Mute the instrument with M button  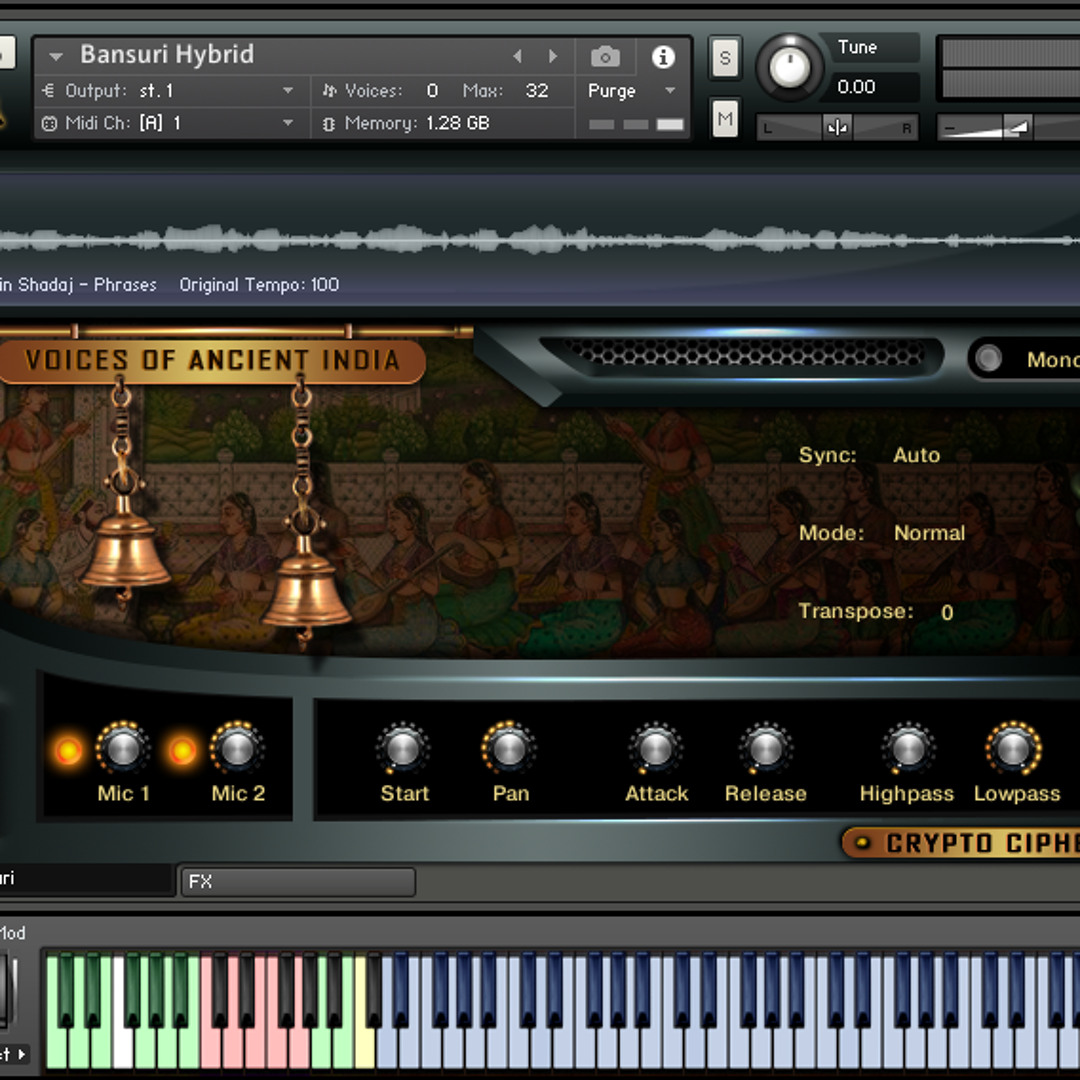(725, 120)
